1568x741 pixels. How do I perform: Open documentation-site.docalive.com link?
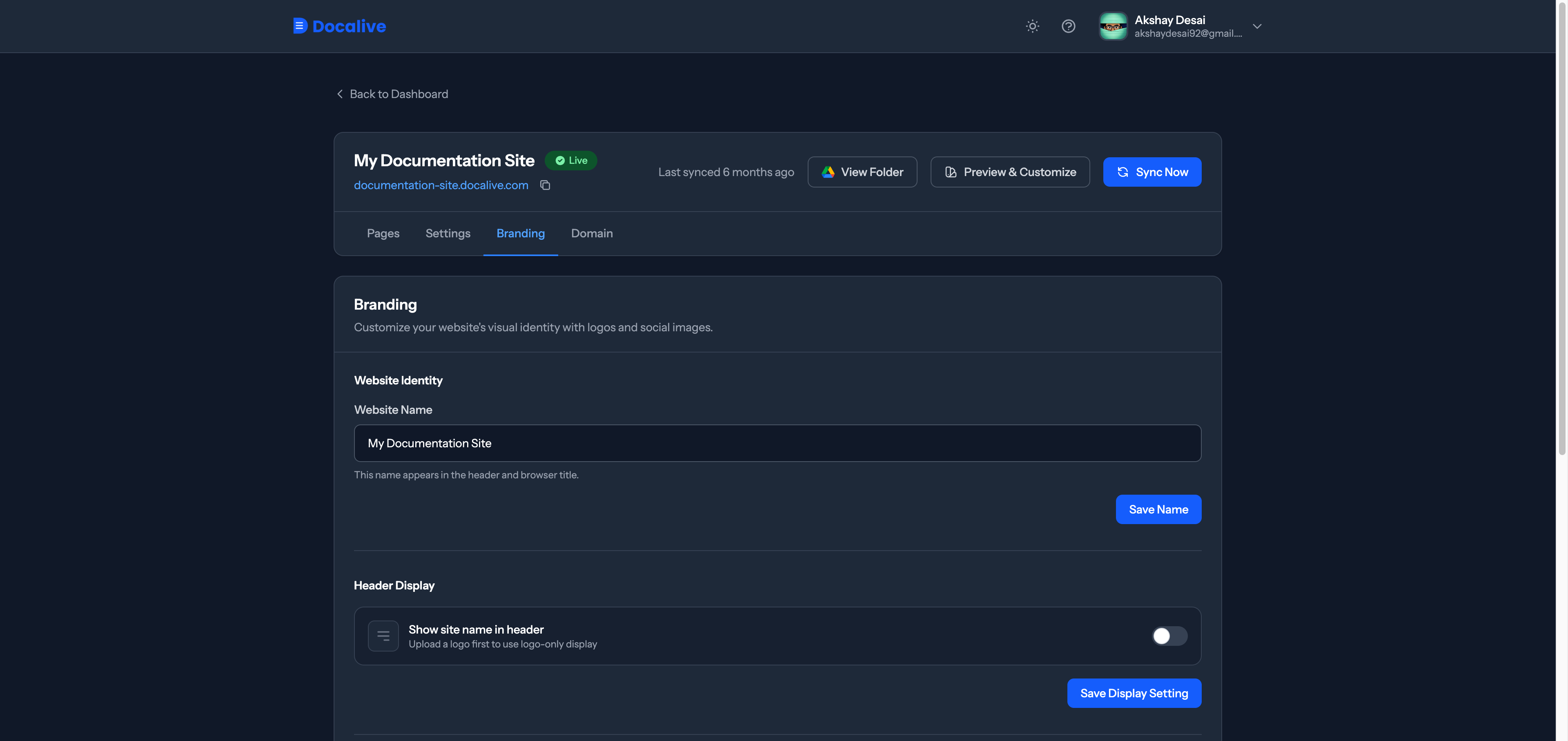pos(441,185)
